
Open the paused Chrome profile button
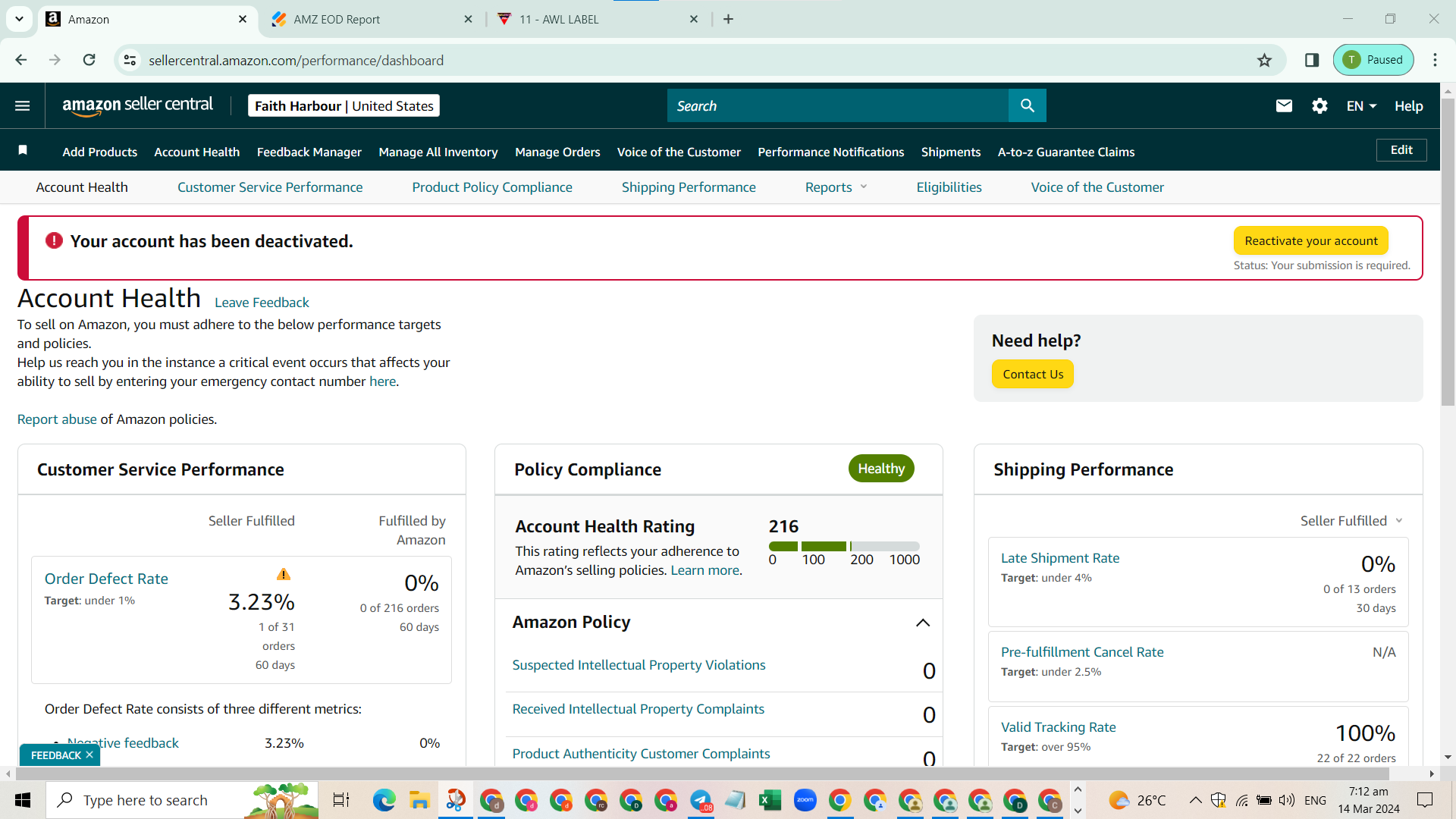1373,60
